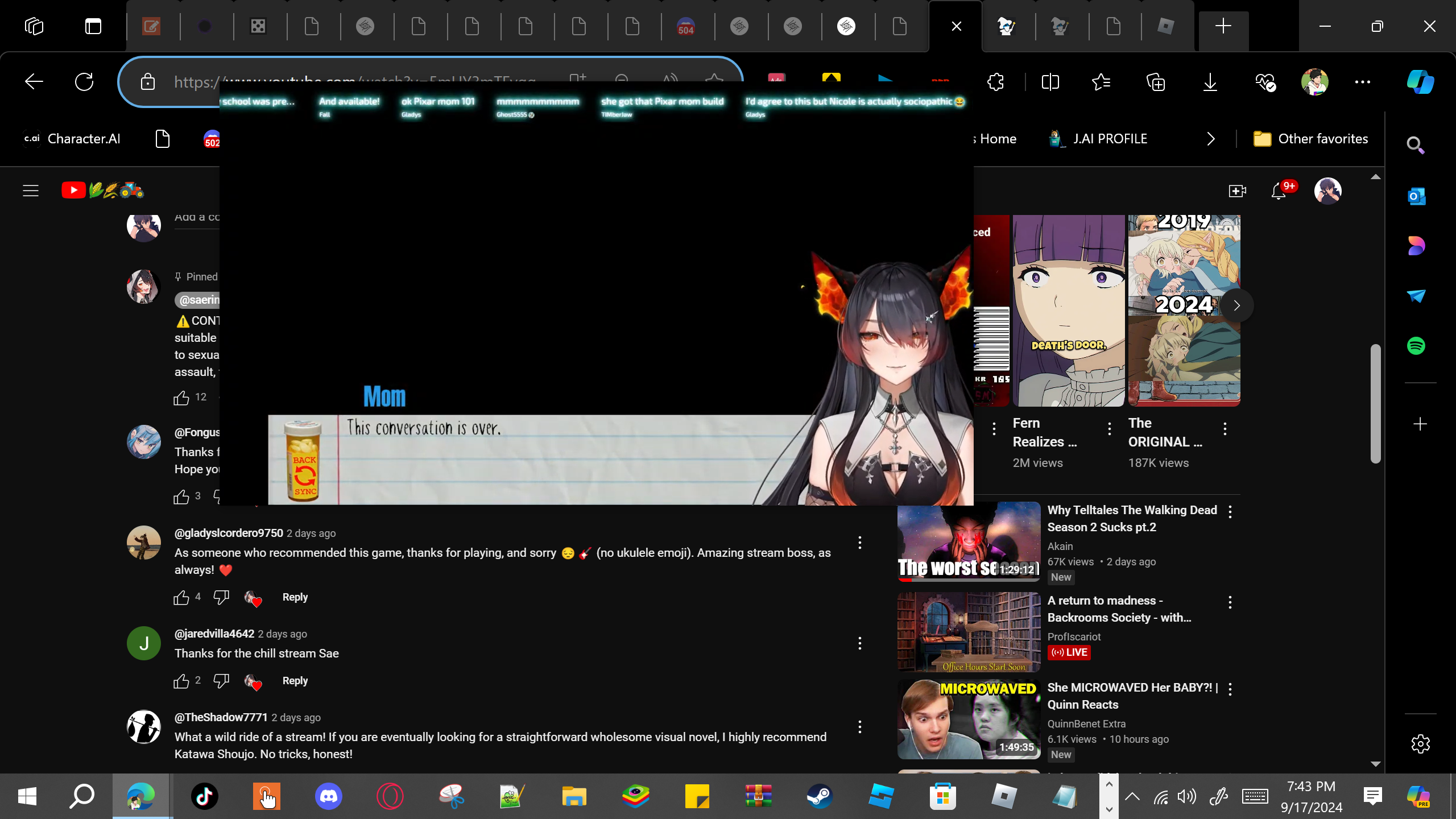Click the page vertical scrollbar thumb
This screenshot has width=1456, height=819.
1375,404
